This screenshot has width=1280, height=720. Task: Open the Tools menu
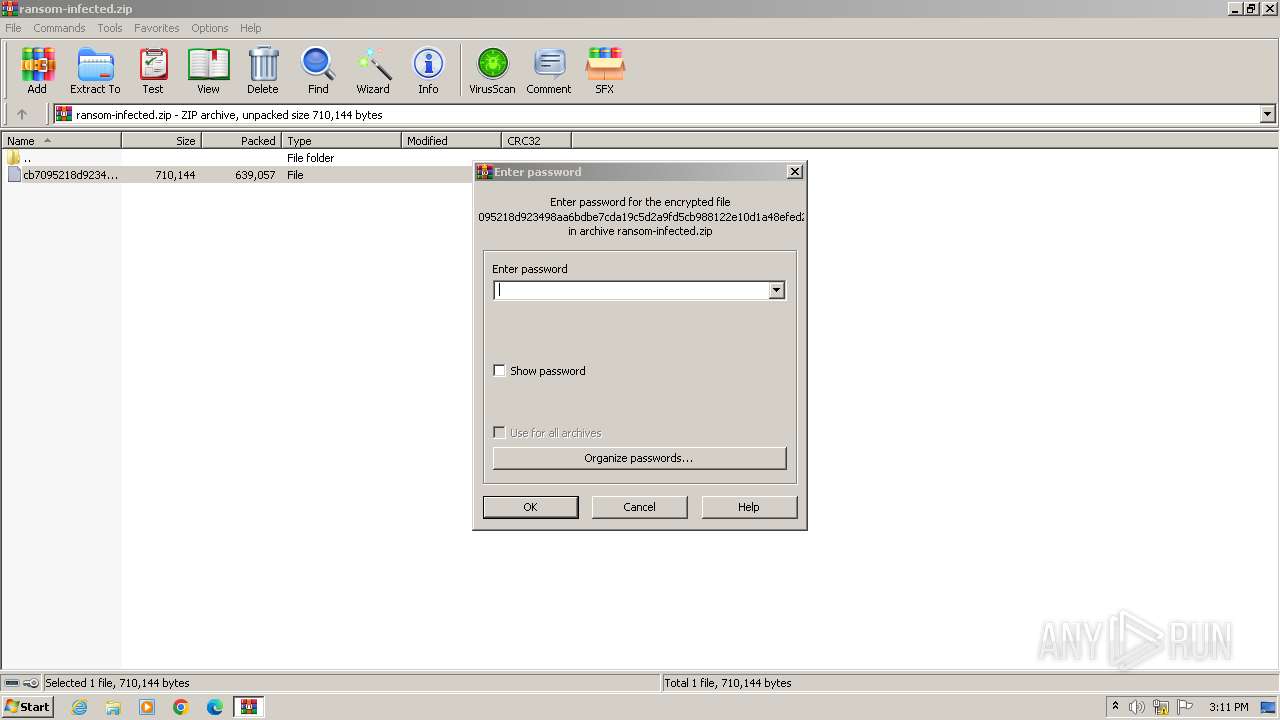(110, 28)
